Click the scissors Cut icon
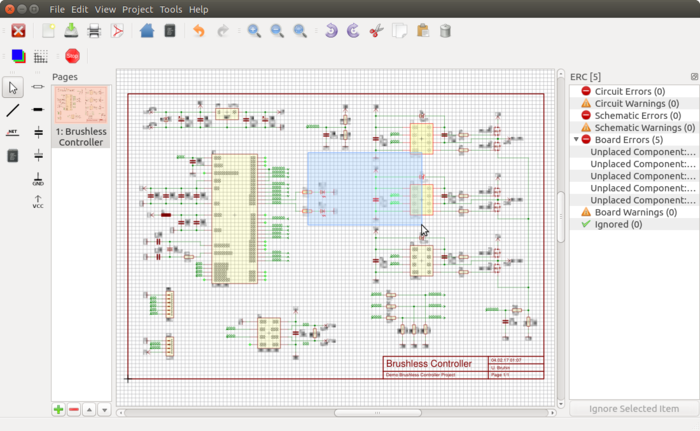The height and width of the screenshot is (431, 700). coord(376,31)
